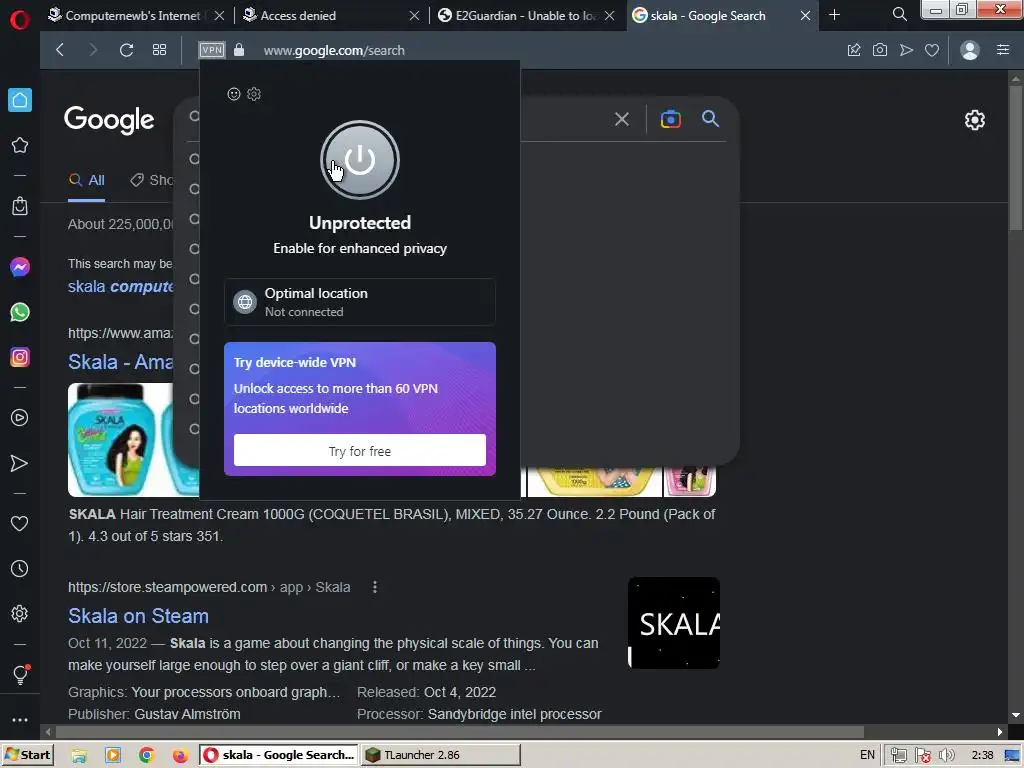Click the site security lock icon
Viewport: 1024px width, 768px height.
pyautogui.click(x=239, y=50)
